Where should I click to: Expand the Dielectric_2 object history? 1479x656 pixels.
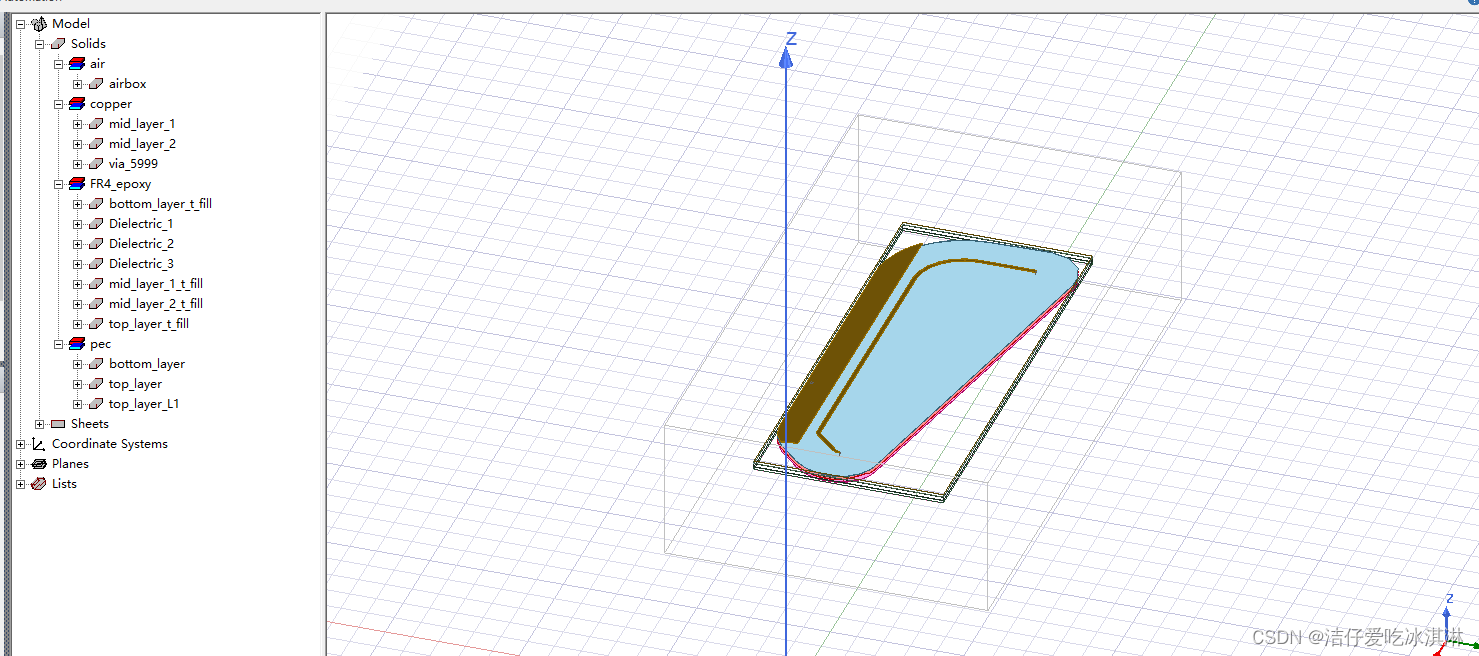pos(77,244)
